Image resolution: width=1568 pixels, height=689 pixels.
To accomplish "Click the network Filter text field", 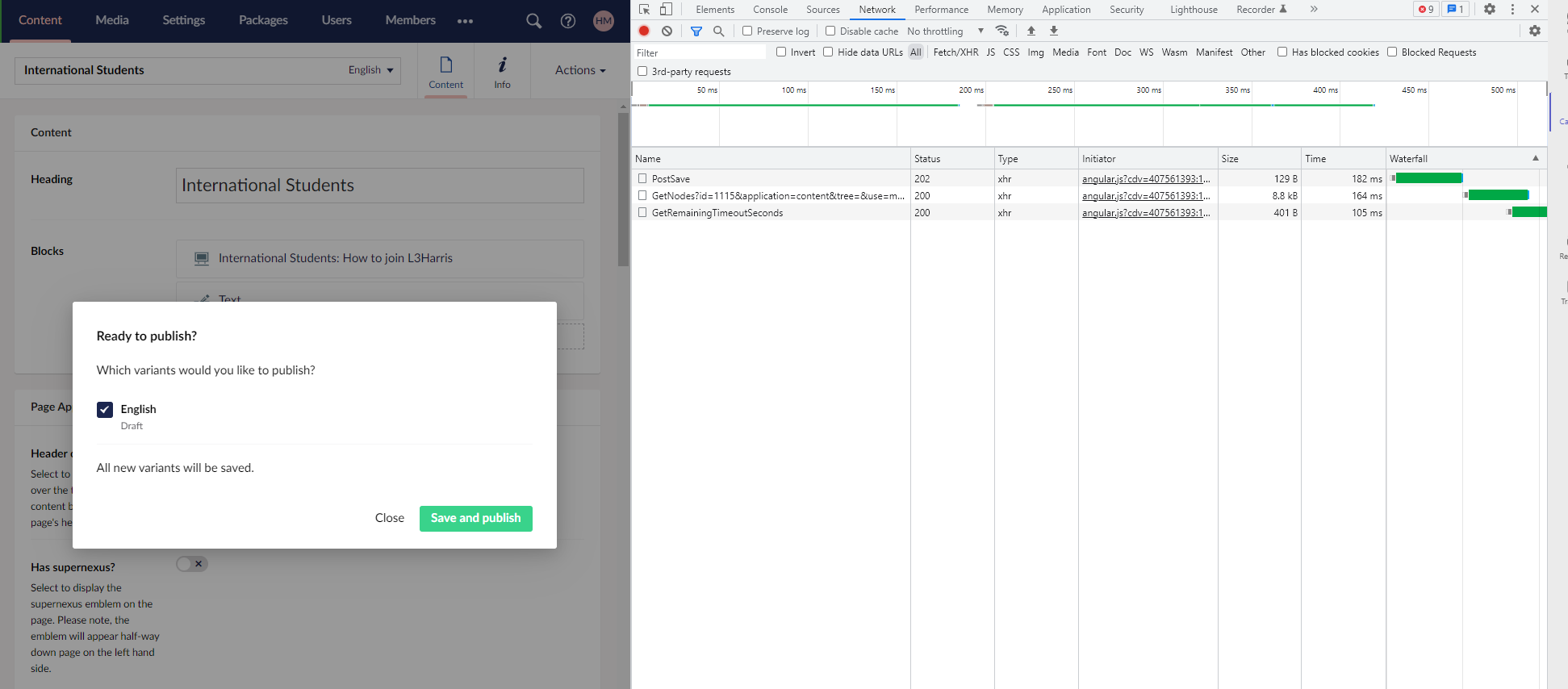I will tap(700, 52).
